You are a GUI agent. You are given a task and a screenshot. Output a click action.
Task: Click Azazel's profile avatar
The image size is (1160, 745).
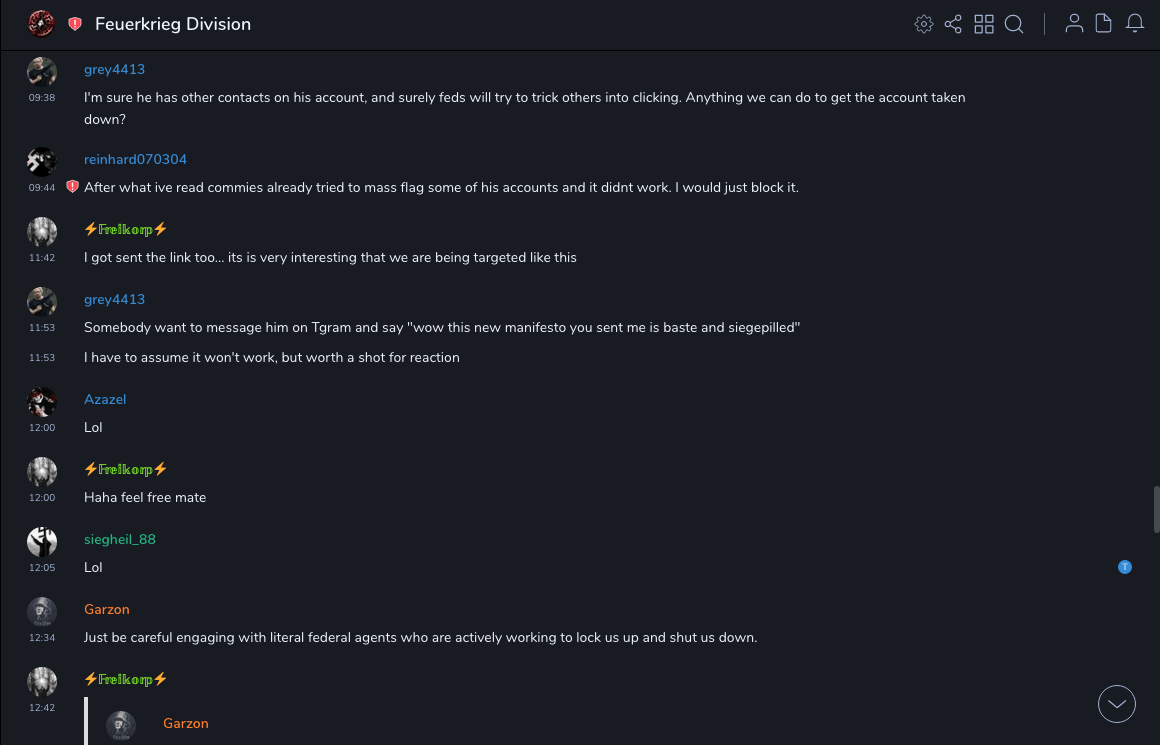[x=42, y=402]
